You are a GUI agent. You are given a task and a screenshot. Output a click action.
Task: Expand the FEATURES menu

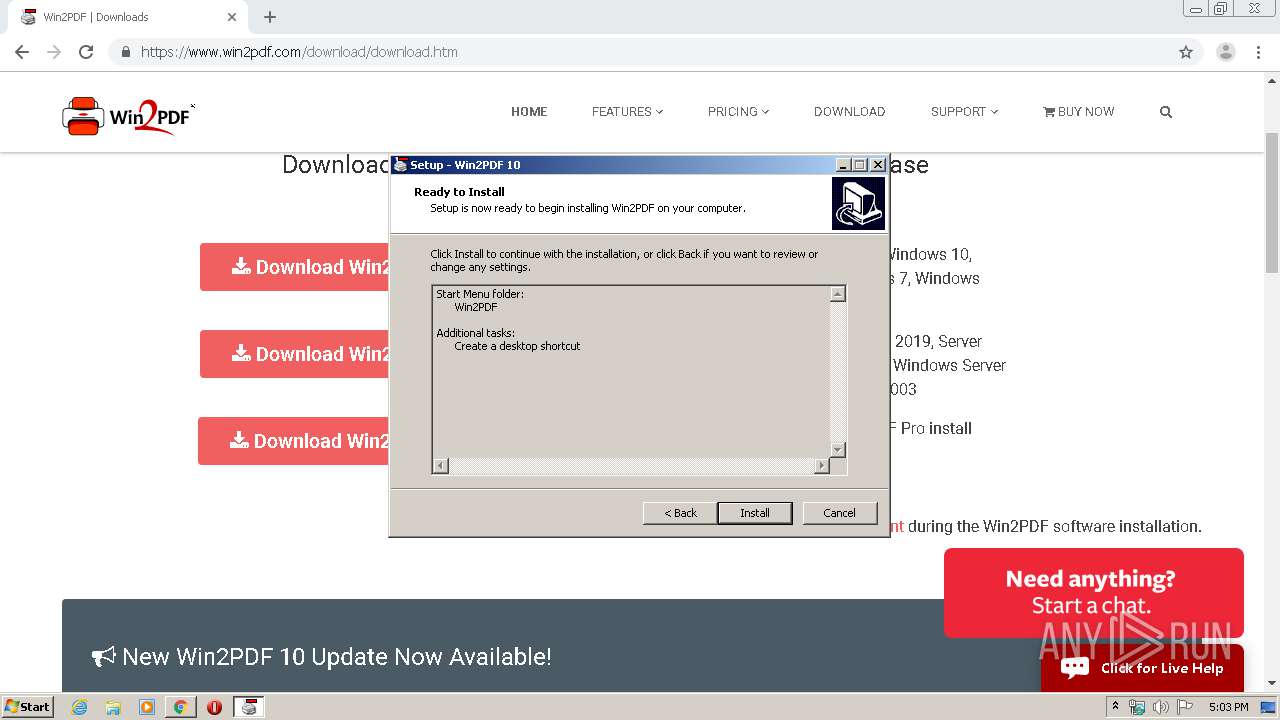point(627,112)
